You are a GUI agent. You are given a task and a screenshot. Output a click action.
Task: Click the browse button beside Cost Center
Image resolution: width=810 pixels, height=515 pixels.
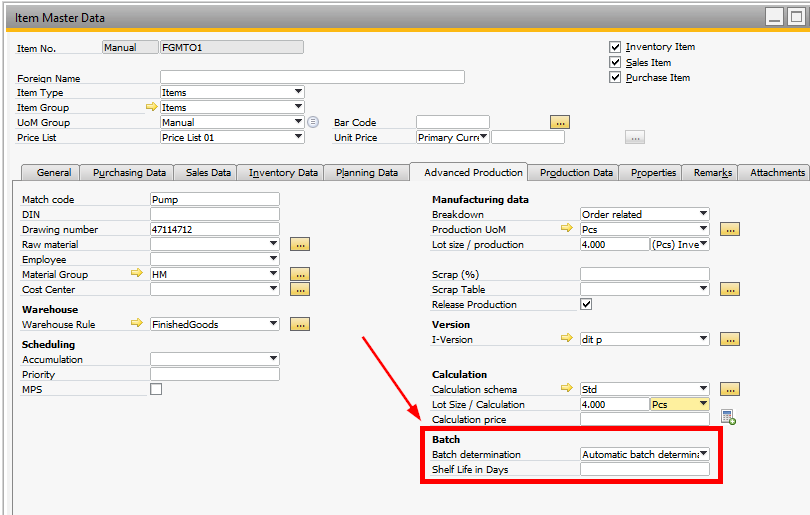click(x=300, y=289)
